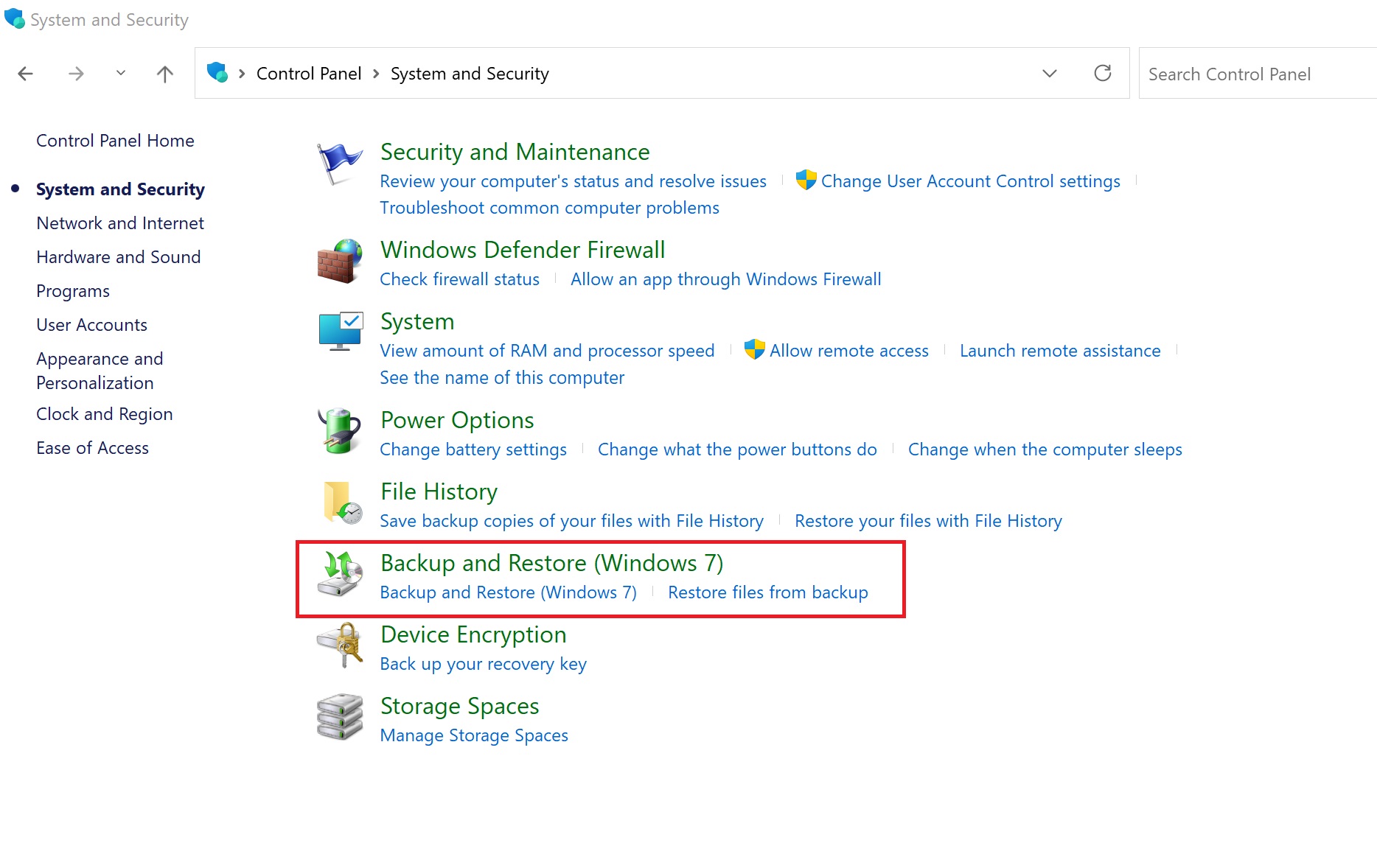Open the address bar history dropdown
The height and width of the screenshot is (868, 1377).
point(1050,73)
